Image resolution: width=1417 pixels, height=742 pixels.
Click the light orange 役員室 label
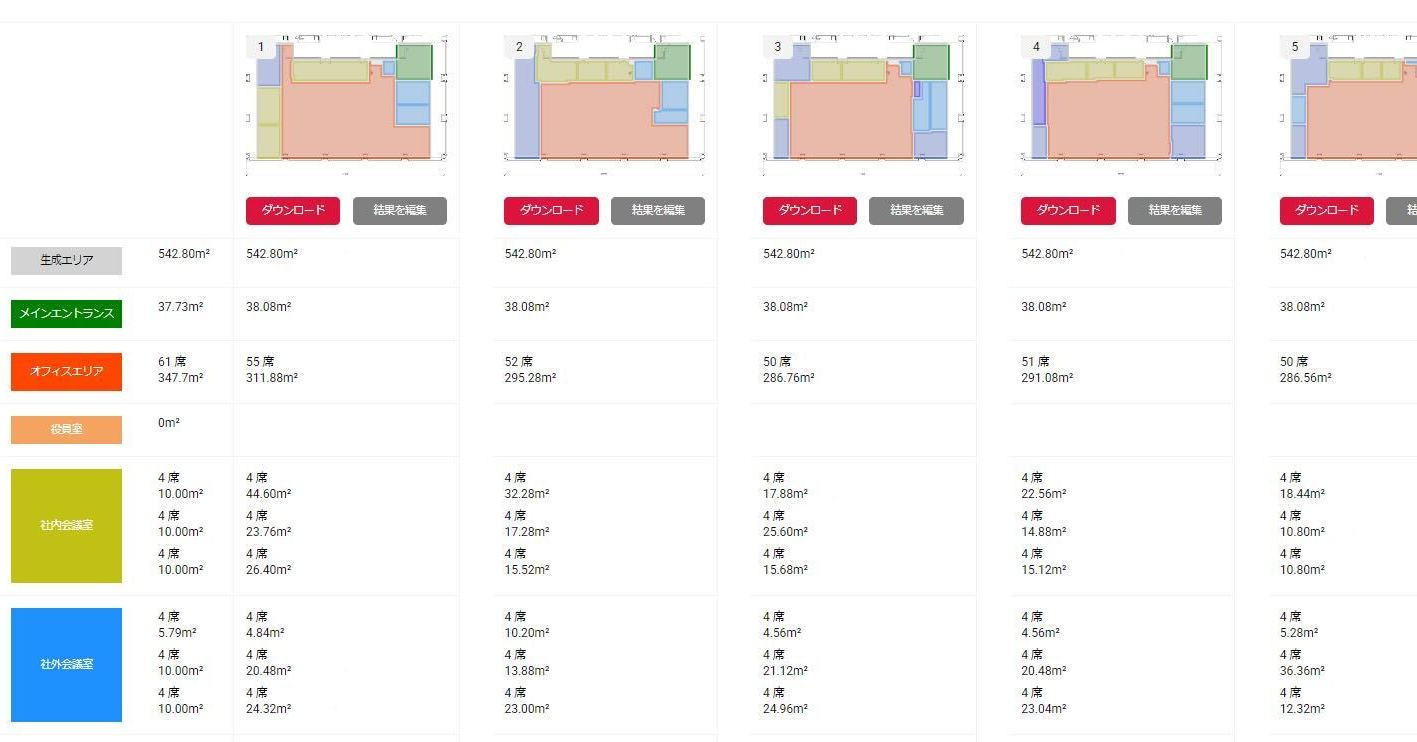point(66,429)
